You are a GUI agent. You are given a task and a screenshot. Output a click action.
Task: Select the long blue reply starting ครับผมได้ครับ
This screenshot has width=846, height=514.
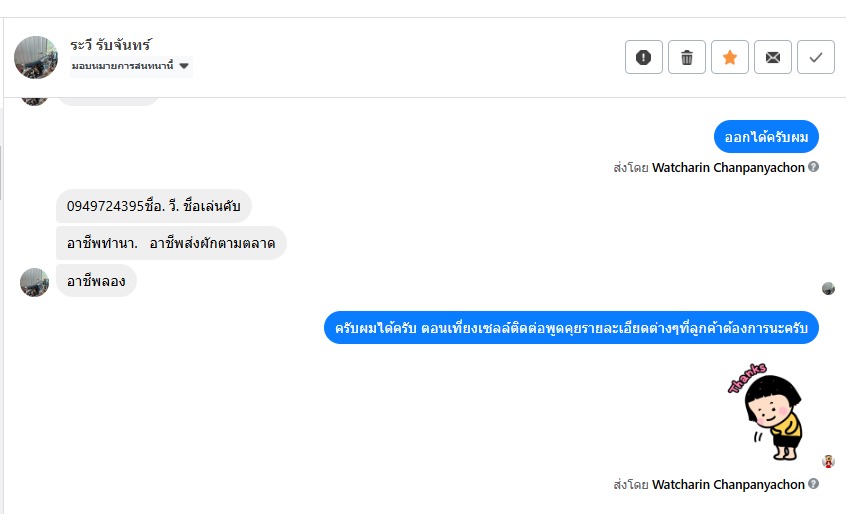[571, 327]
